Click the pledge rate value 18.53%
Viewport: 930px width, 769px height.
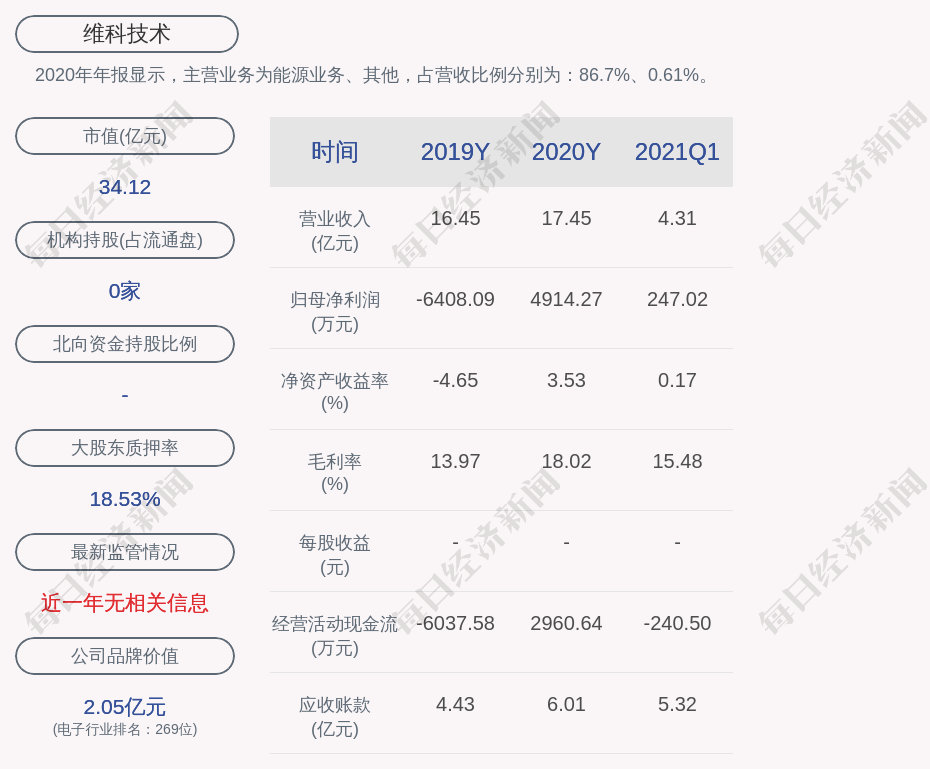click(x=124, y=498)
